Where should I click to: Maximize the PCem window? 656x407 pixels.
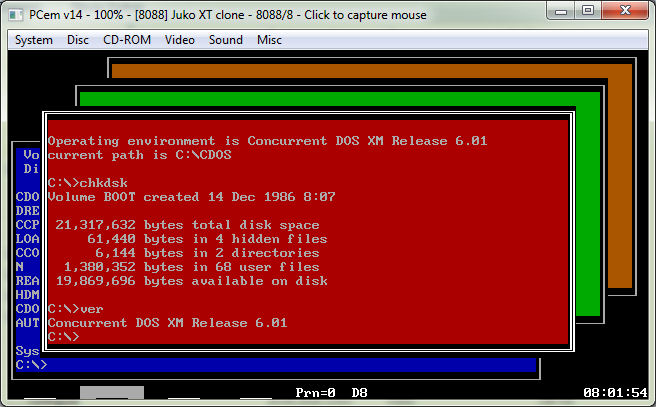(588, 11)
